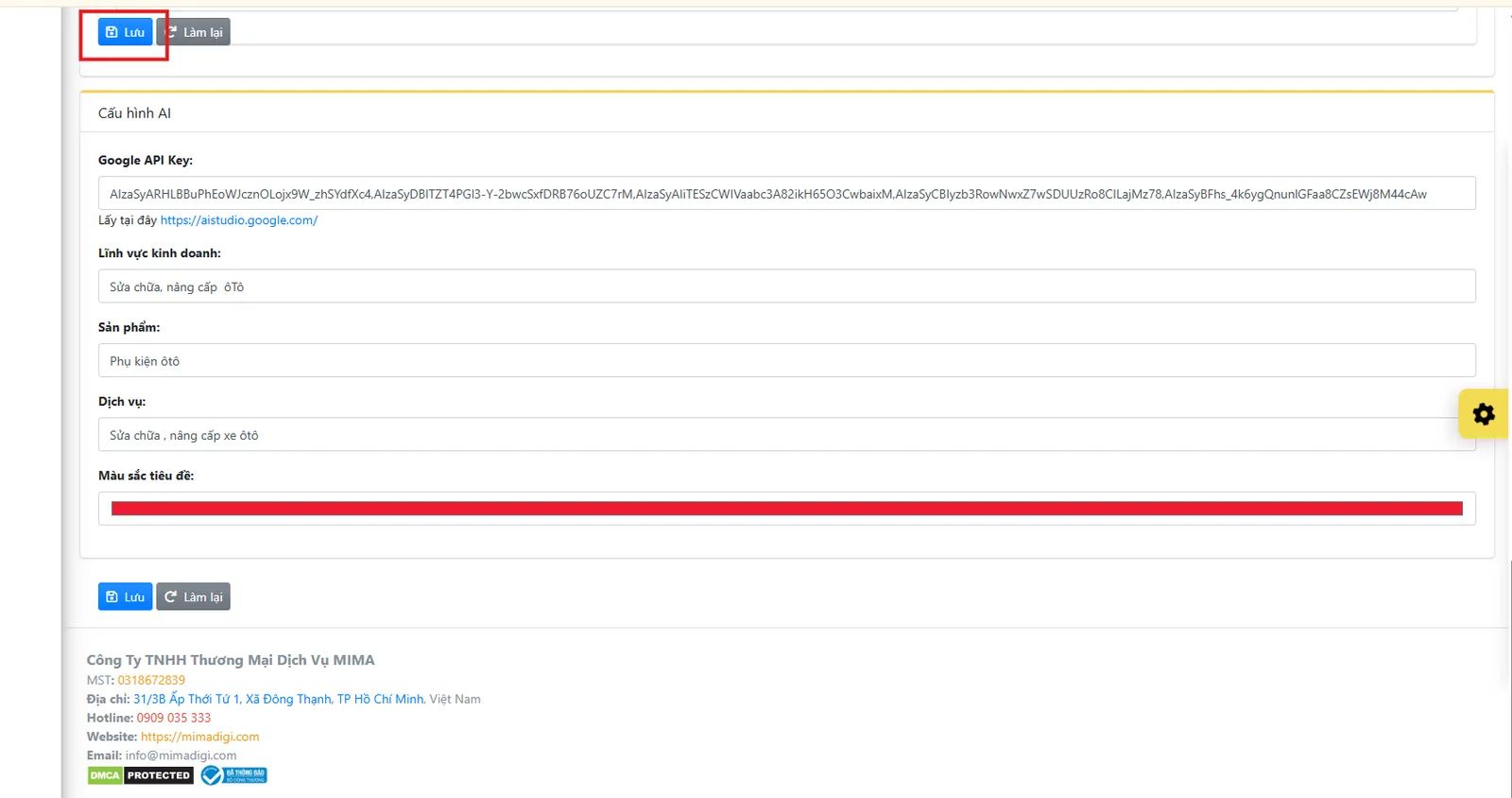Image resolution: width=1512 pixels, height=798 pixels.
Task: Click the company name MIMA heading
Action: coord(231,660)
